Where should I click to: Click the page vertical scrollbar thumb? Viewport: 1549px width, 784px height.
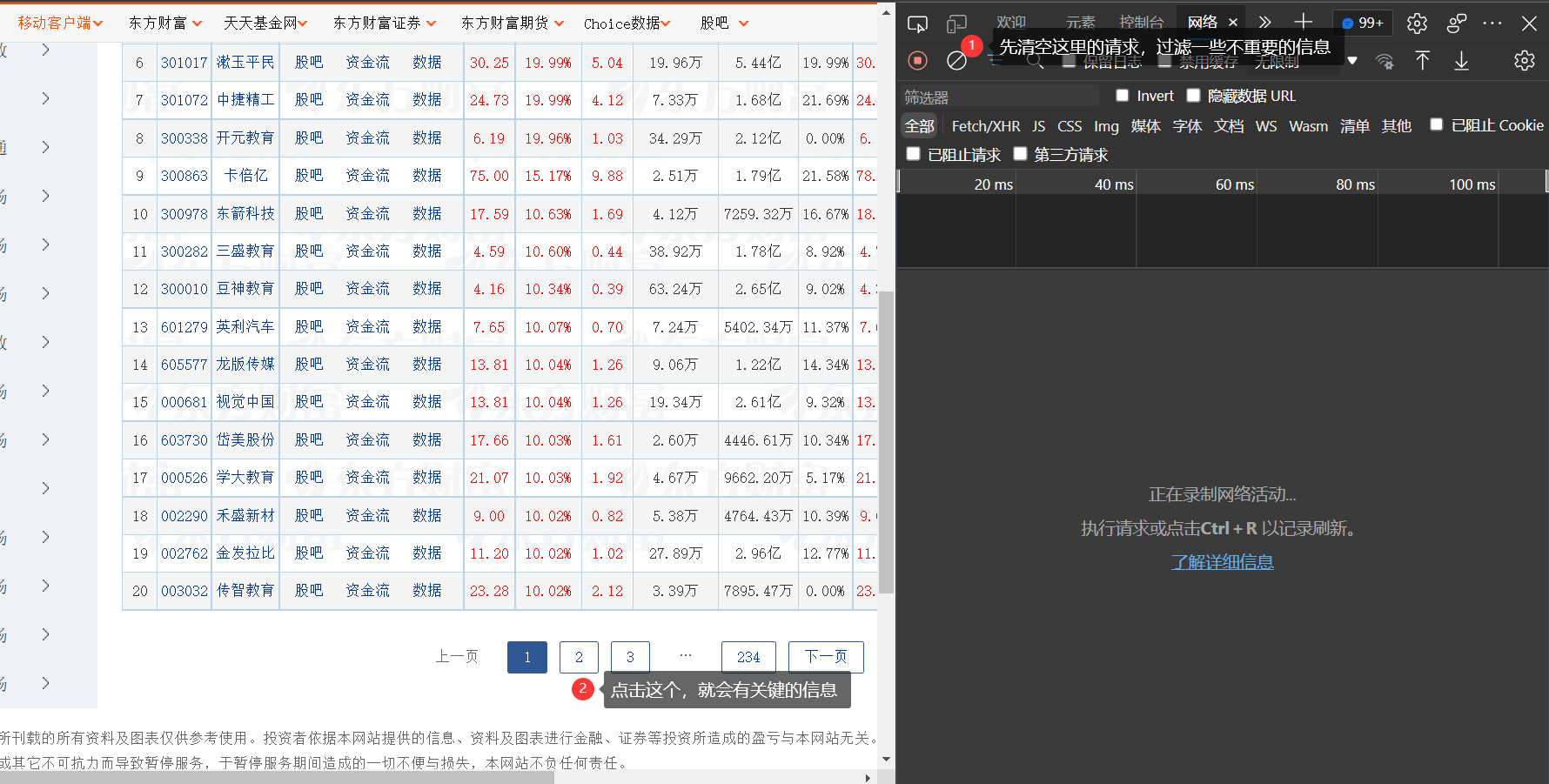tap(887, 442)
